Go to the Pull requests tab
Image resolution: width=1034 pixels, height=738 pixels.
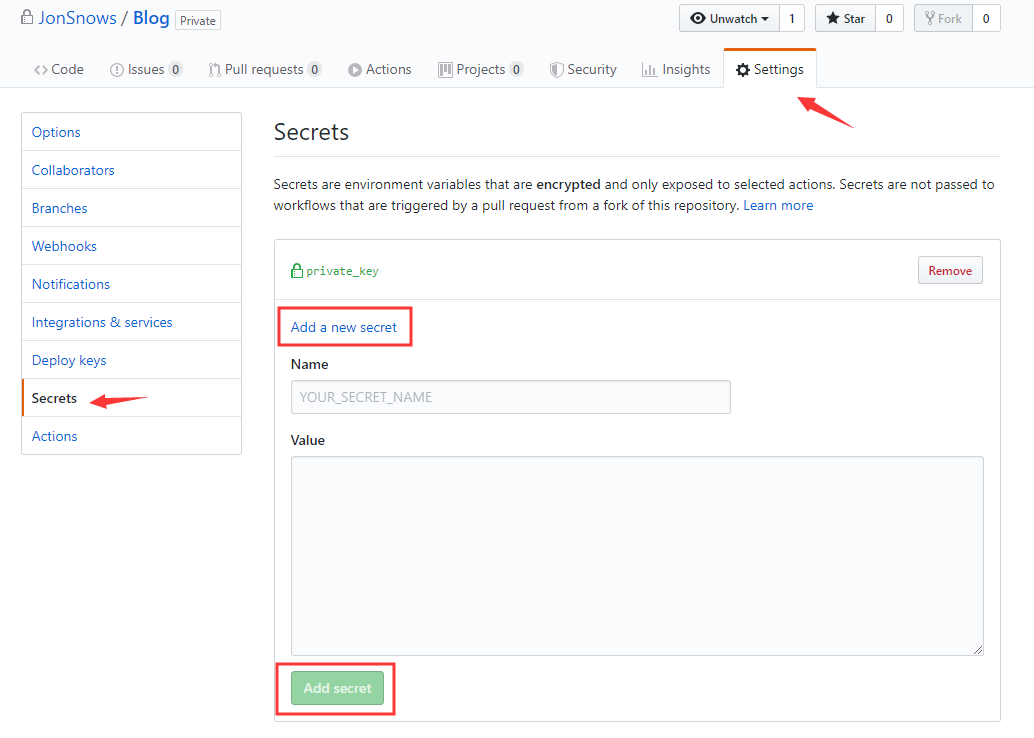tap(264, 70)
